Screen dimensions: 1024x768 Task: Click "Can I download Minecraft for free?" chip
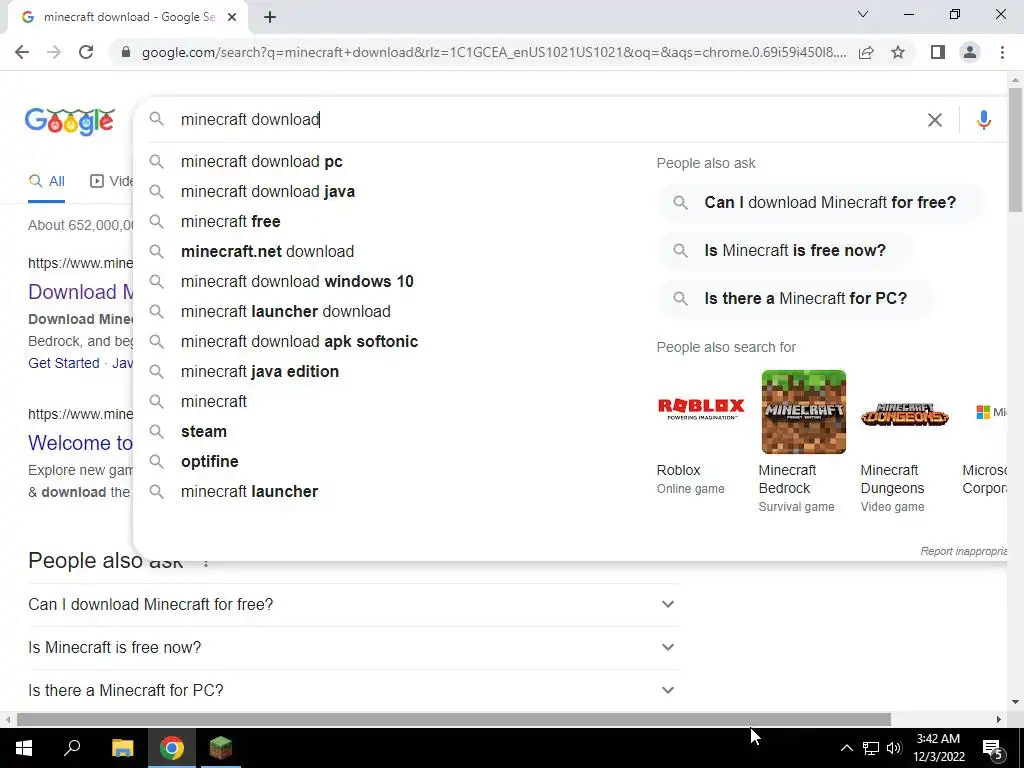click(x=820, y=202)
